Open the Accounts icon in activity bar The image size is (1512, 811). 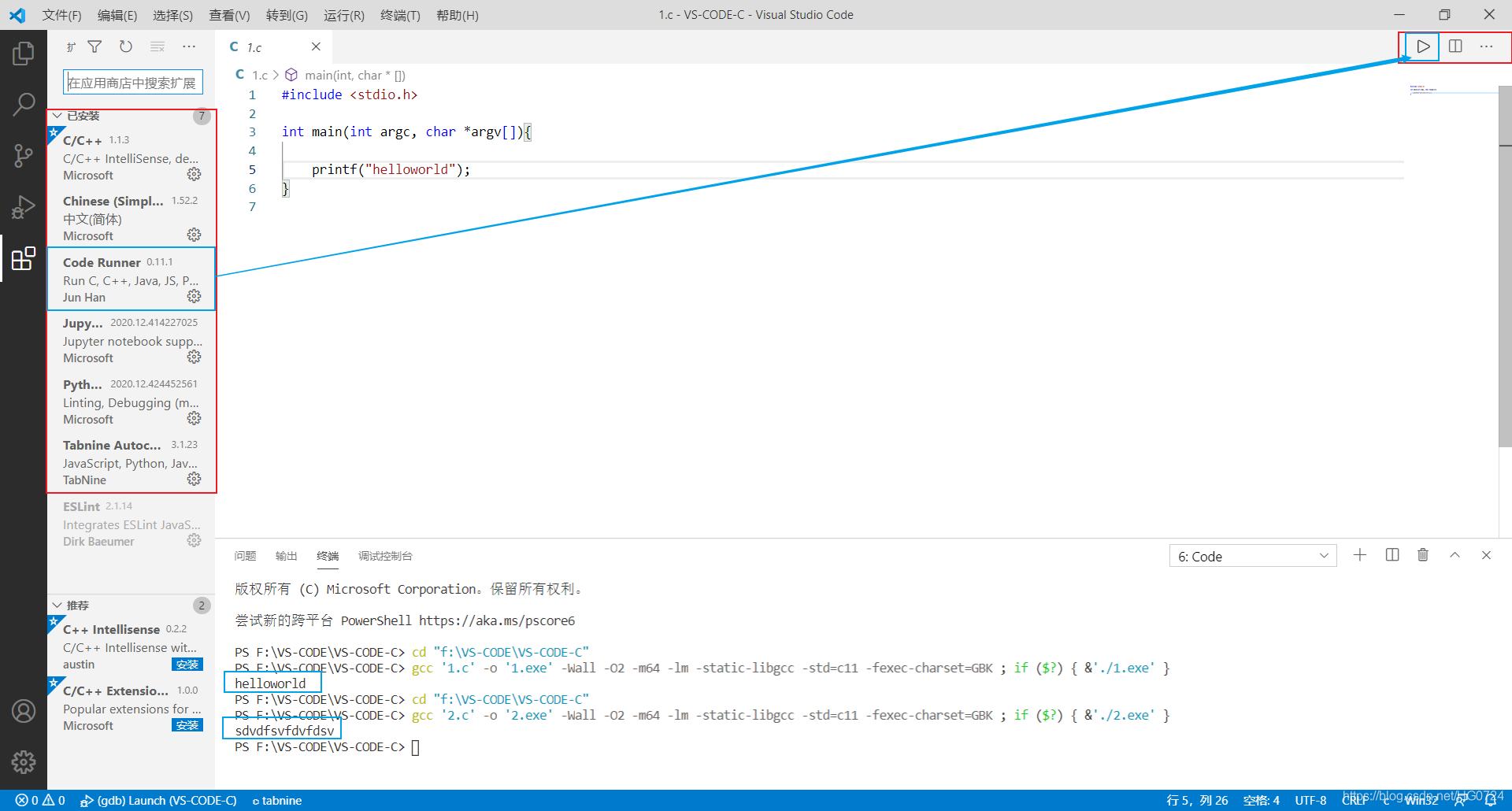pyautogui.click(x=24, y=711)
